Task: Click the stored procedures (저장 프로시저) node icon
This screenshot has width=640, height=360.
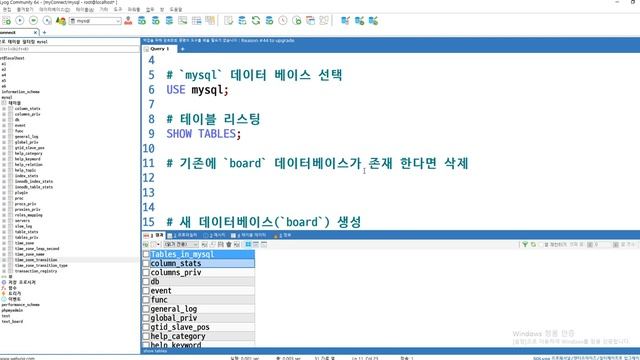Action: tap(4, 282)
